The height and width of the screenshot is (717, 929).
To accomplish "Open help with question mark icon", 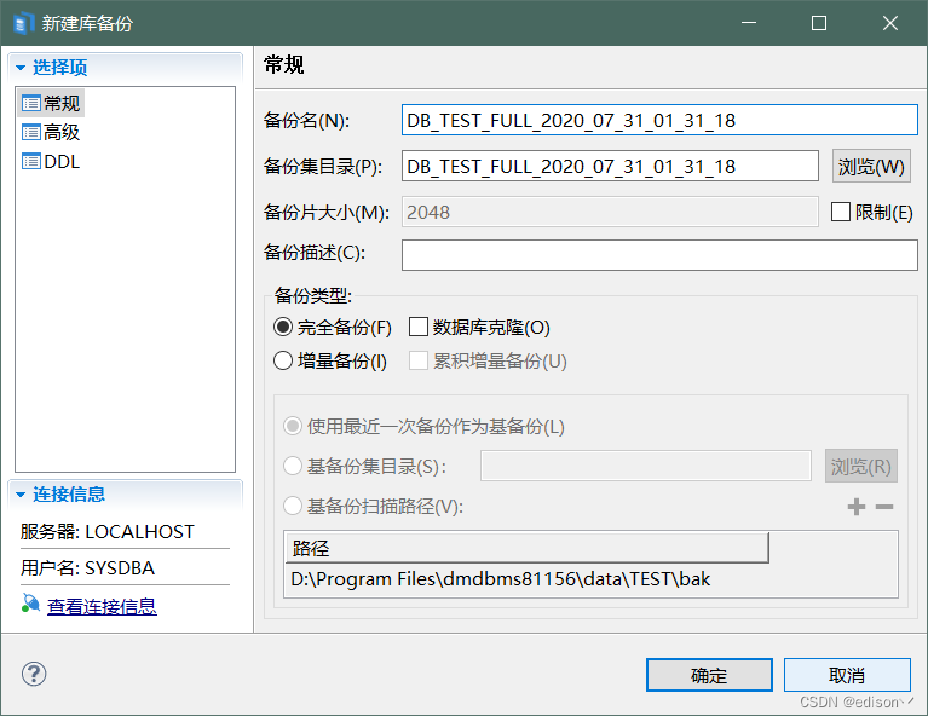I will click(x=34, y=674).
